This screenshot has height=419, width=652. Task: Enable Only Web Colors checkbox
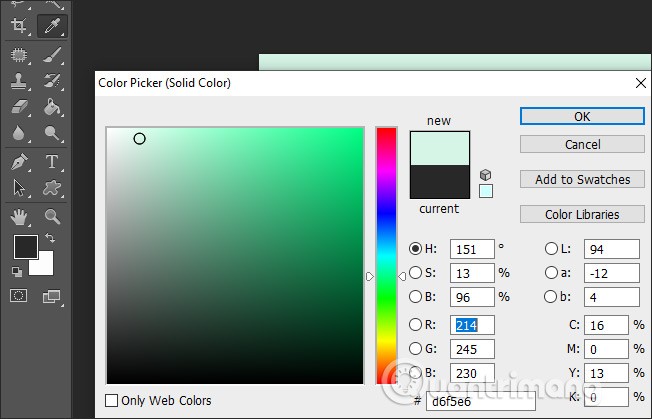point(112,401)
